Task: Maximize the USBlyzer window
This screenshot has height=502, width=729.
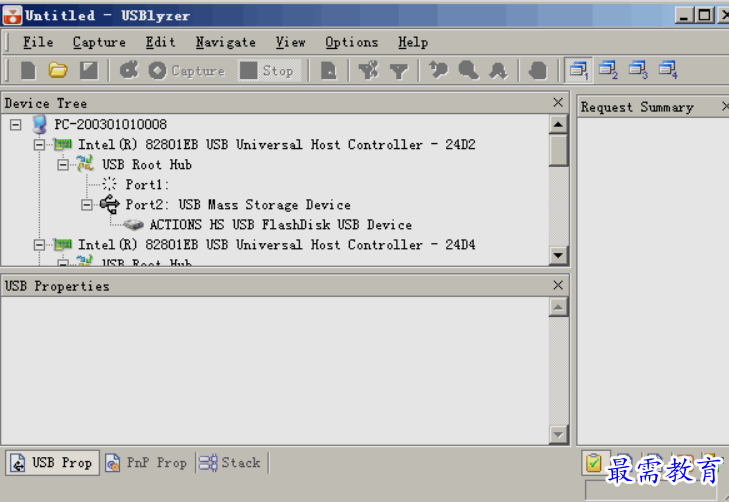Action: coord(704,15)
